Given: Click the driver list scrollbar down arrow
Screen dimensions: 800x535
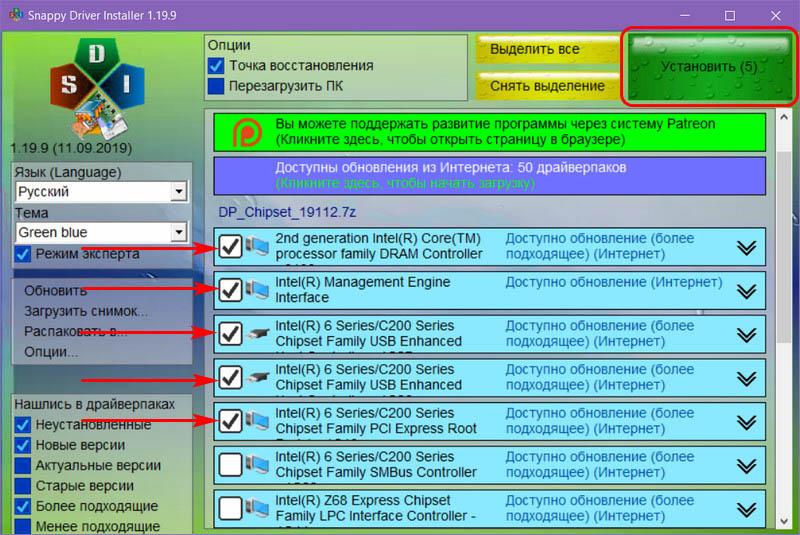Looking at the screenshot, I should 784,521.
